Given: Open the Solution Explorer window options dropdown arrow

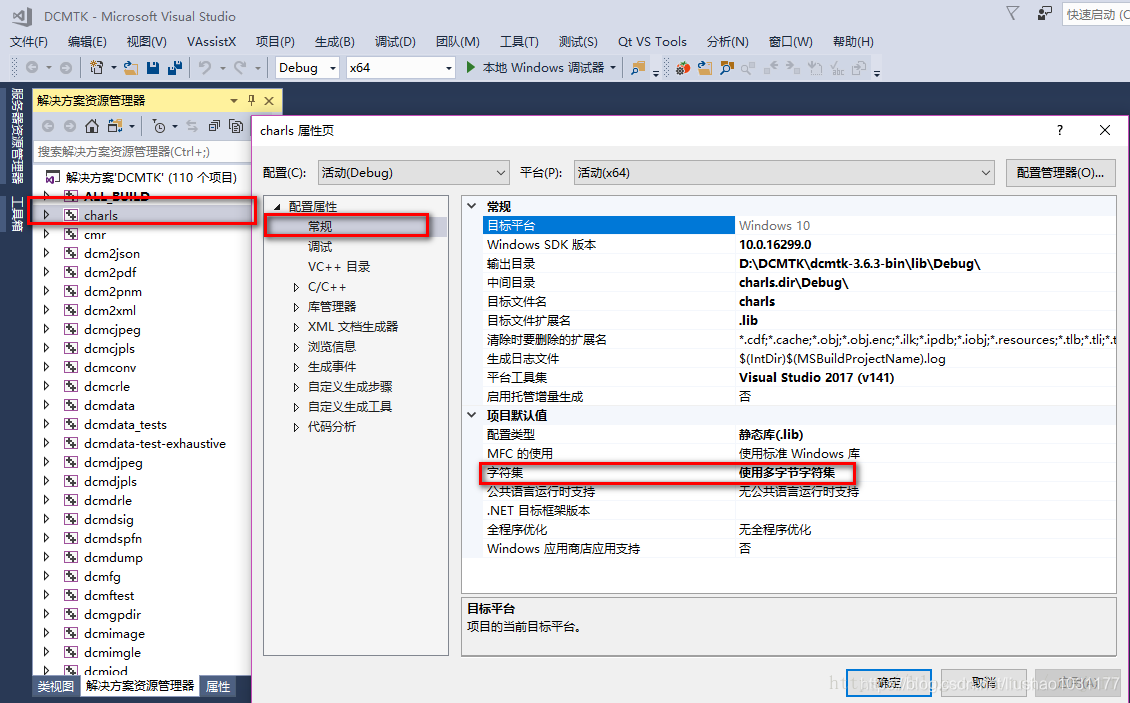Looking at the screenshot, I should pos(233,100).
